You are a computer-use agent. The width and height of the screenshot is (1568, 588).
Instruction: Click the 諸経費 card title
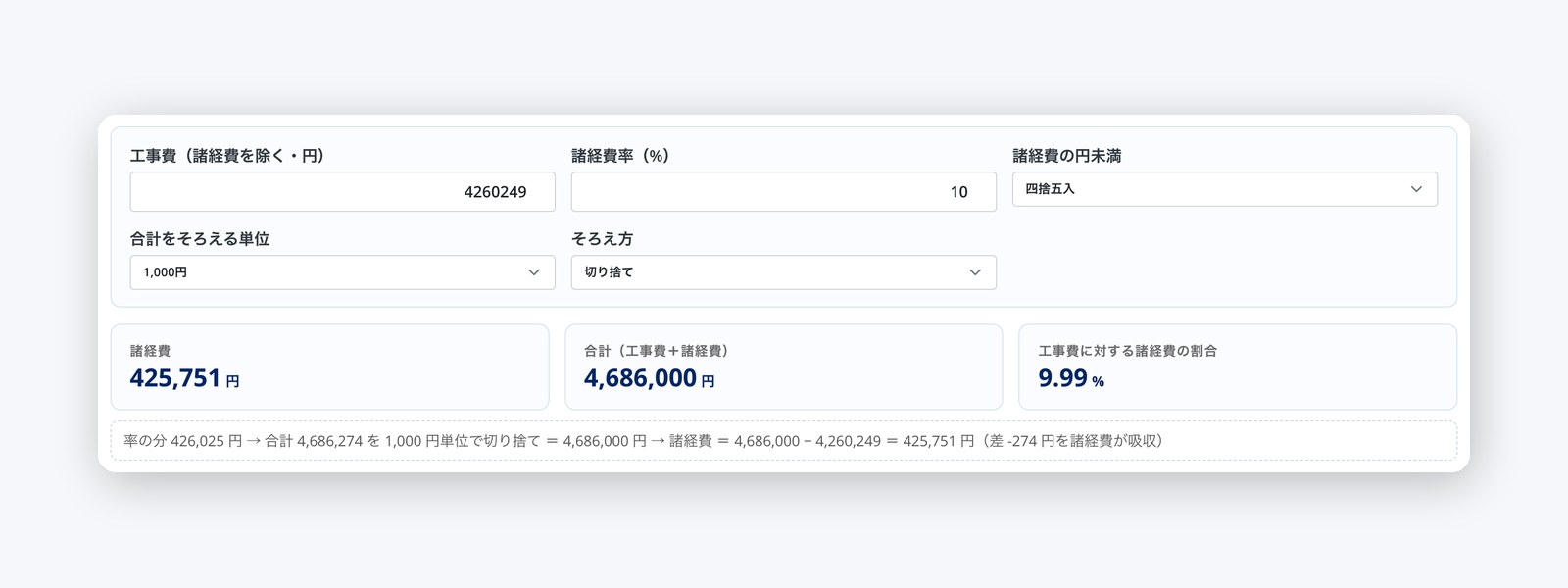click(x=150, y=351)
